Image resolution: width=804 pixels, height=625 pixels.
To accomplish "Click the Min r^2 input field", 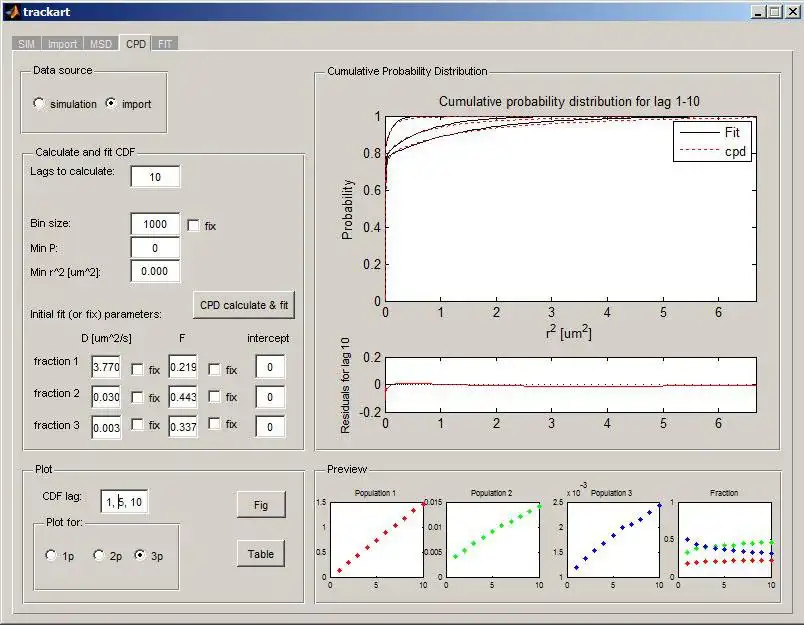I will pyautogui.click(x=155, y=271).
